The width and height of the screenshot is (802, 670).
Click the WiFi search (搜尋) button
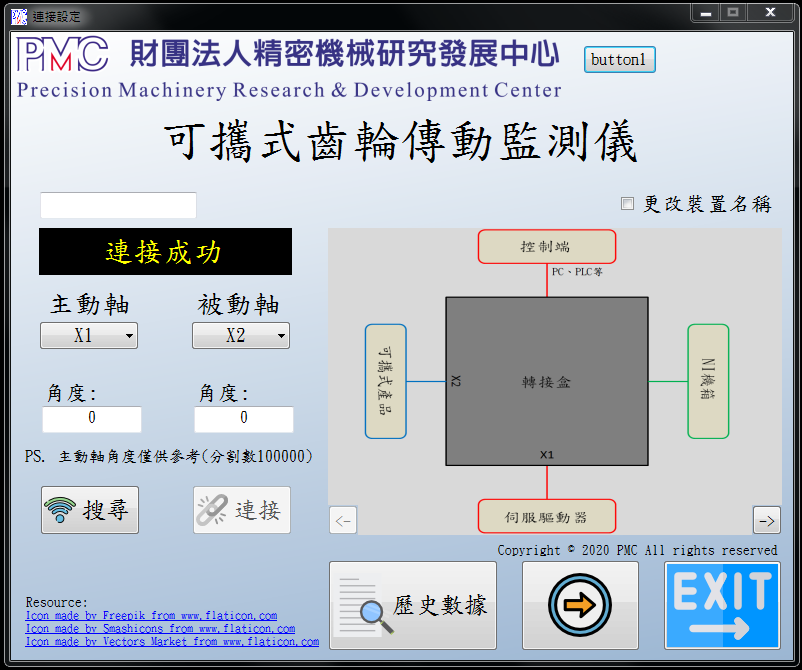pyautogui.click(x=90, y=510)
